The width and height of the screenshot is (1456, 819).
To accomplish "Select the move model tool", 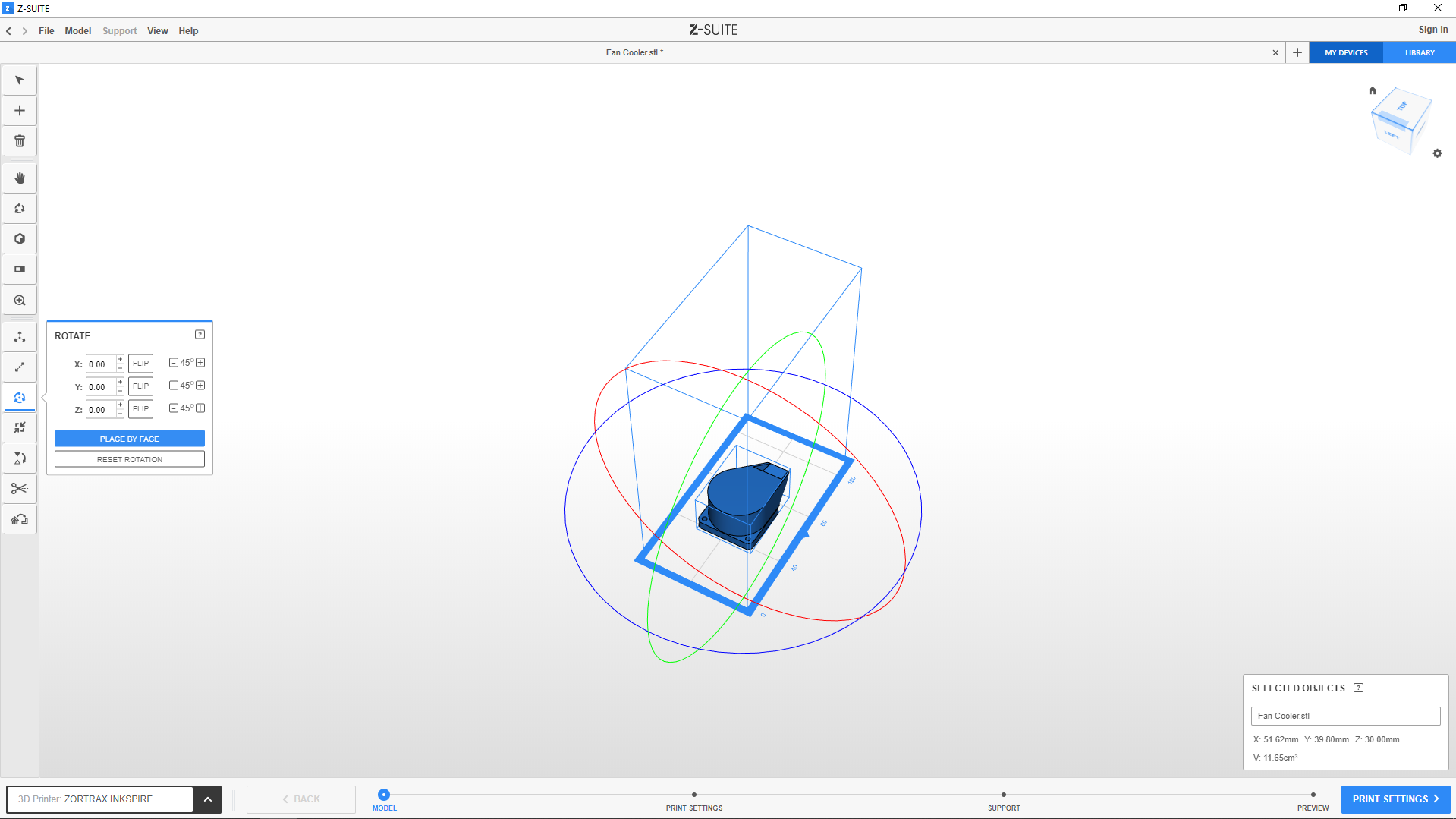I will coord(20,337).
